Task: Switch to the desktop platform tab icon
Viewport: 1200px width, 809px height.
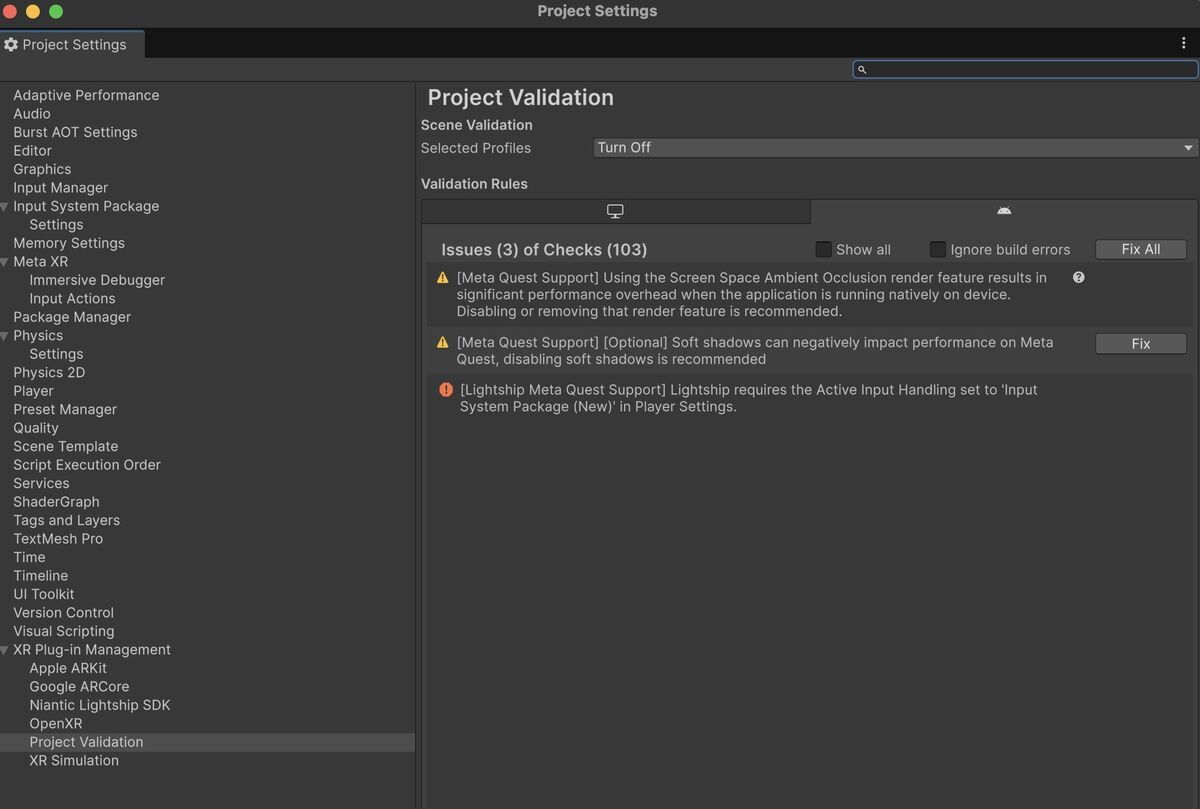Action: [x=615, y=211]
